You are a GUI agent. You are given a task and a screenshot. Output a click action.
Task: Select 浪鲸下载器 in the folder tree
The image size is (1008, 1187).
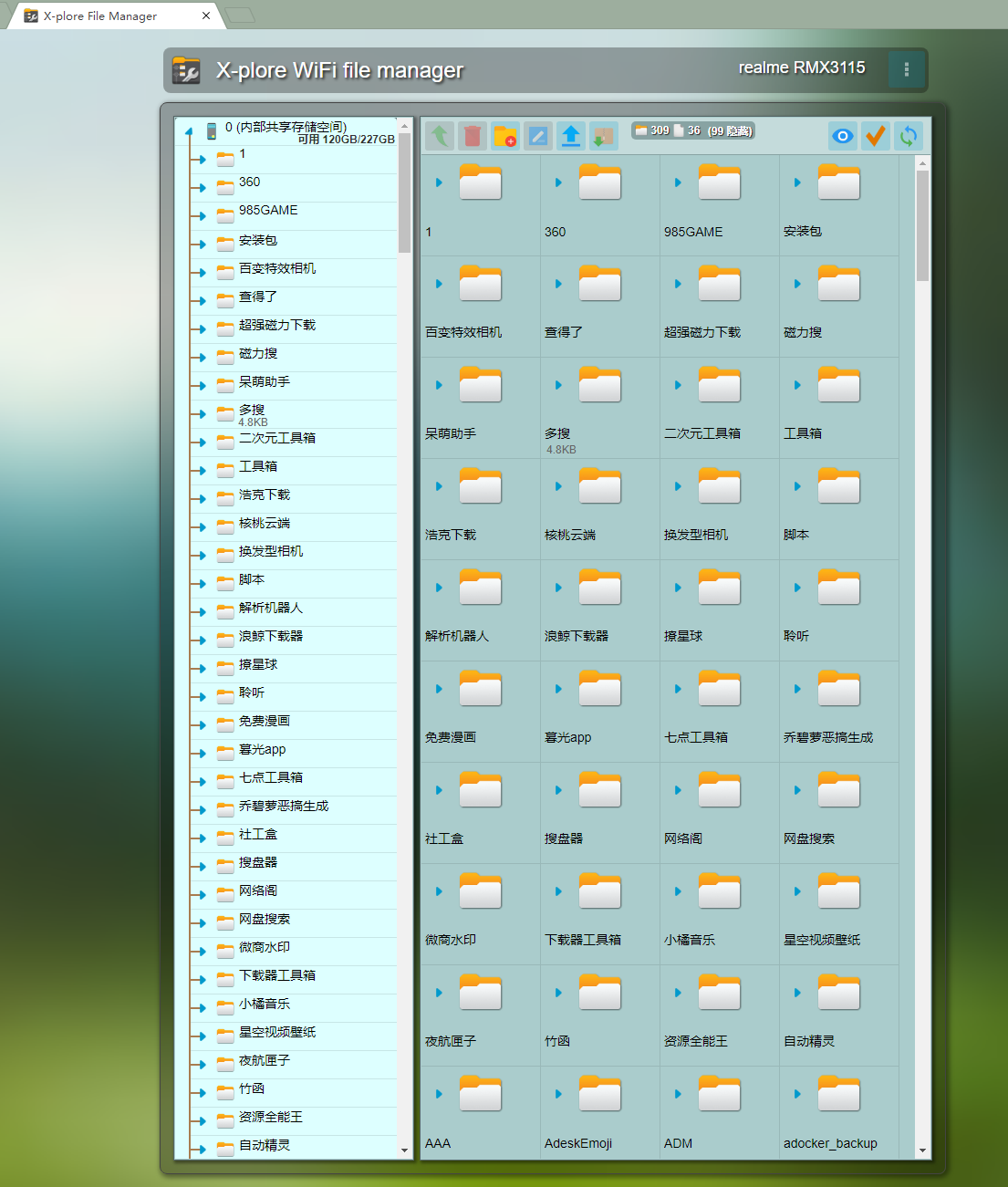click(x=271, y=636)
